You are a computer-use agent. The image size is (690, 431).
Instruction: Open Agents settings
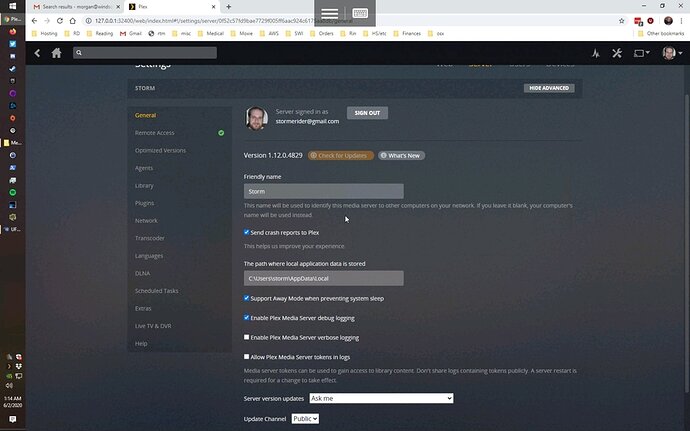pos(144,168)
